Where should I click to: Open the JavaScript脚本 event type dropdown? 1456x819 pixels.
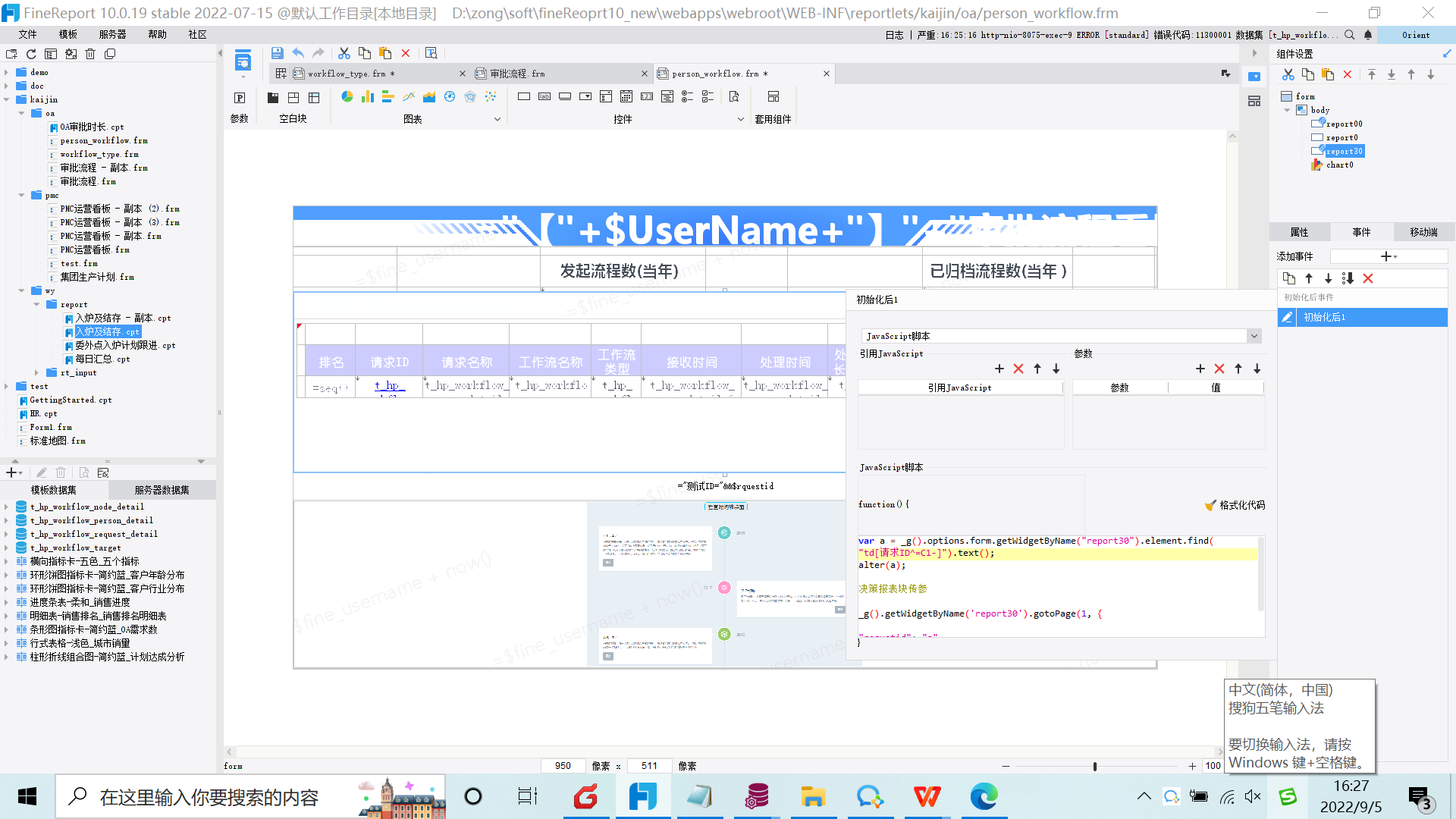click(x=1254, y=336)
